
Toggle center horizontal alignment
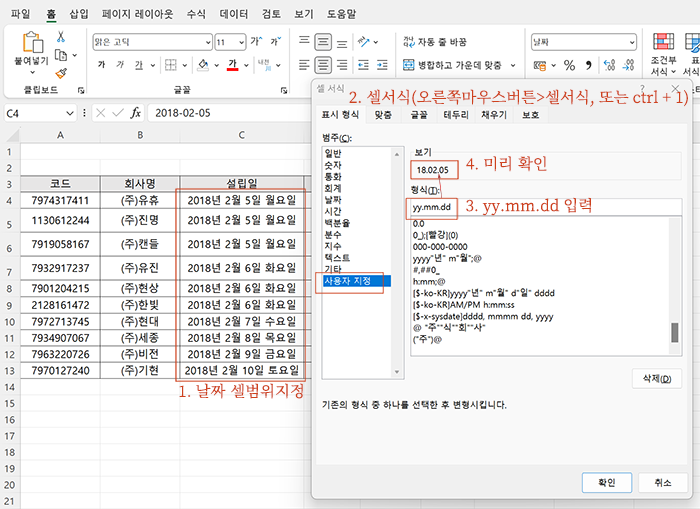pyautogui.click(x=323, y=65)
